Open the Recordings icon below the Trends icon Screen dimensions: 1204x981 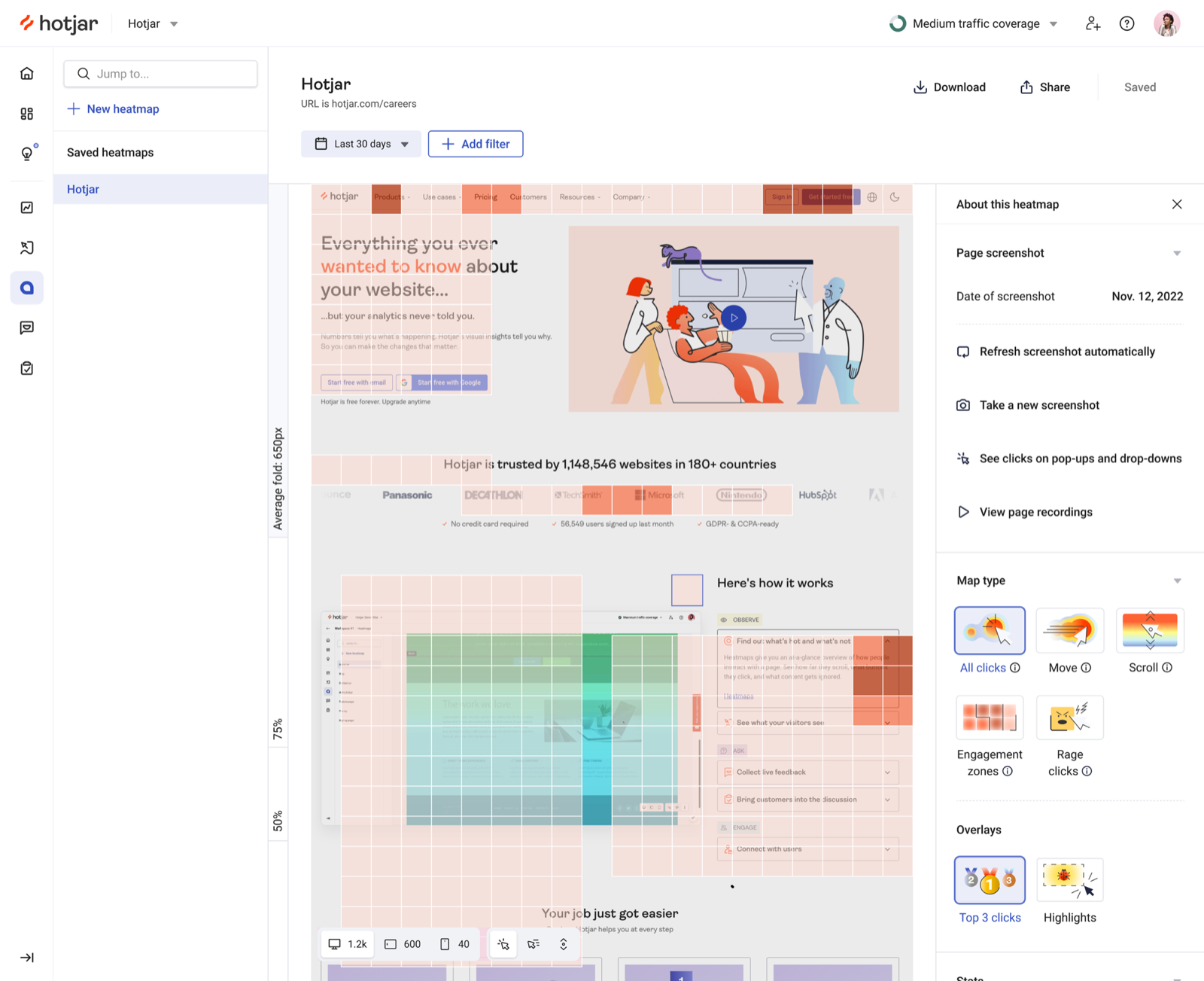point(27,248)
